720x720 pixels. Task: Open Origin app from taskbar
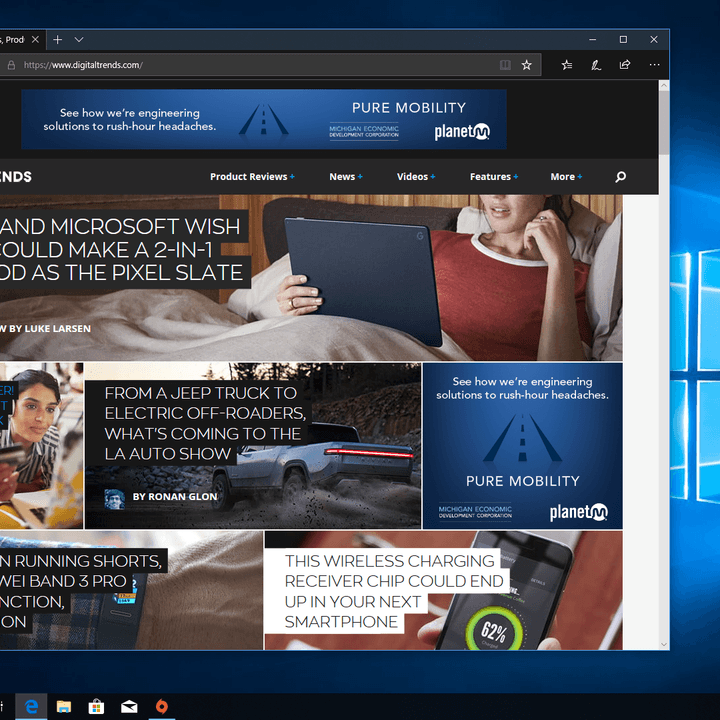(162, 706)
